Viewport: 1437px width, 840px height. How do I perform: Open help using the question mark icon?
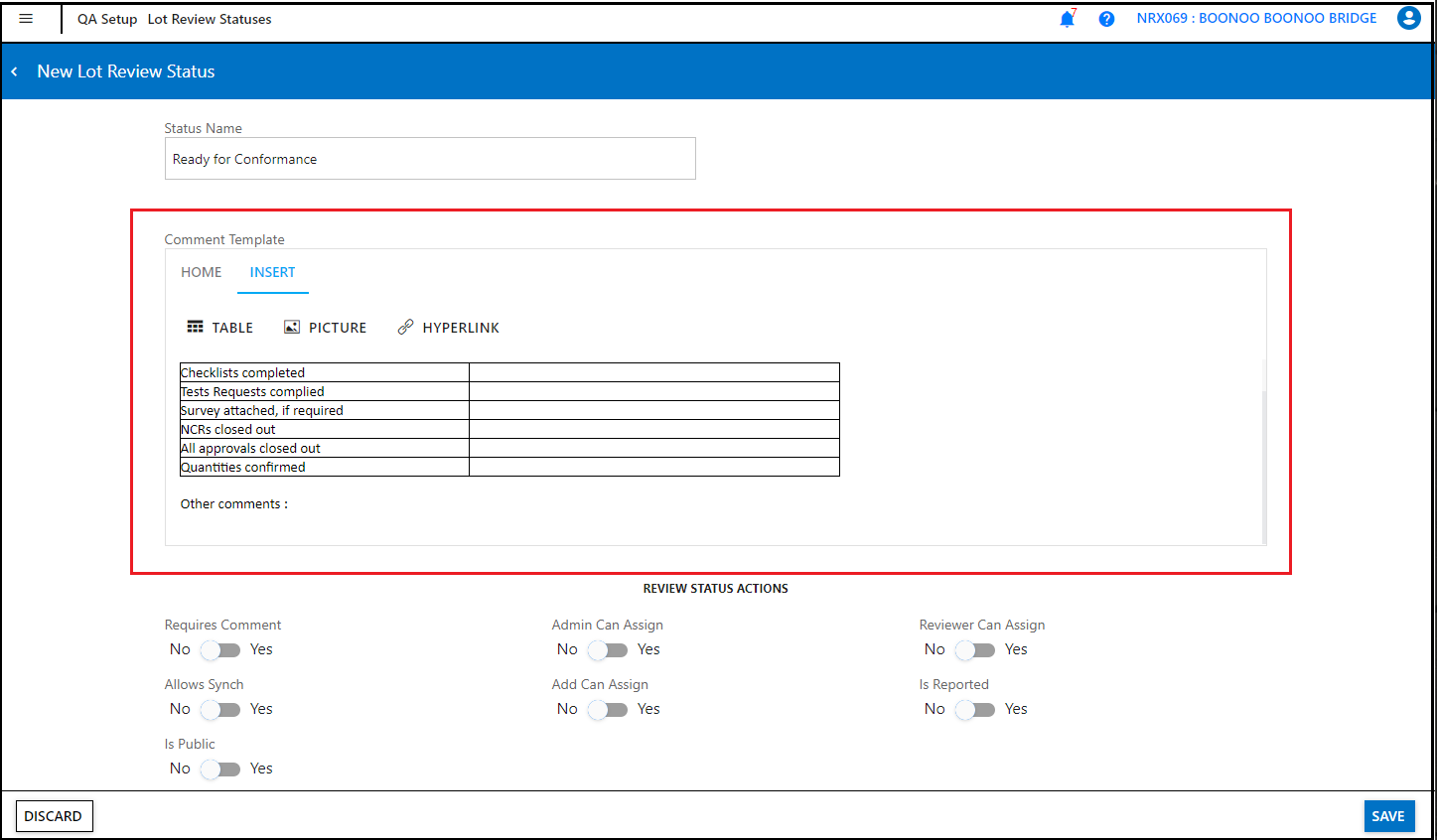1106,18
